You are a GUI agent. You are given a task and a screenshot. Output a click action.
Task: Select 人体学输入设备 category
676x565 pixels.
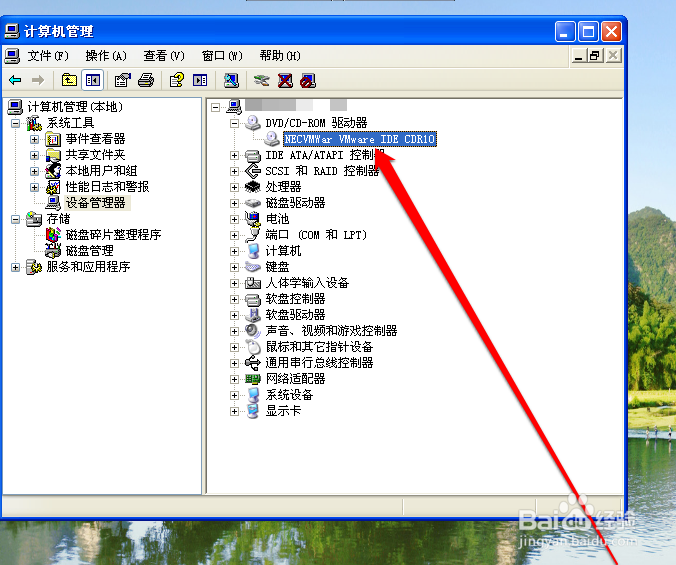point(307,283)
